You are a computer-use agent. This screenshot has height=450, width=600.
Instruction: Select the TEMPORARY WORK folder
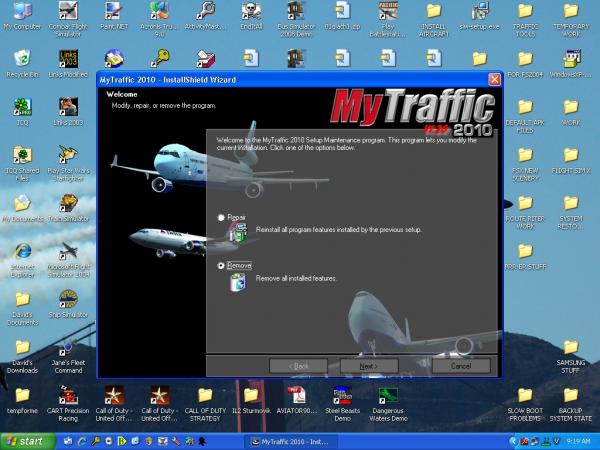571,19
